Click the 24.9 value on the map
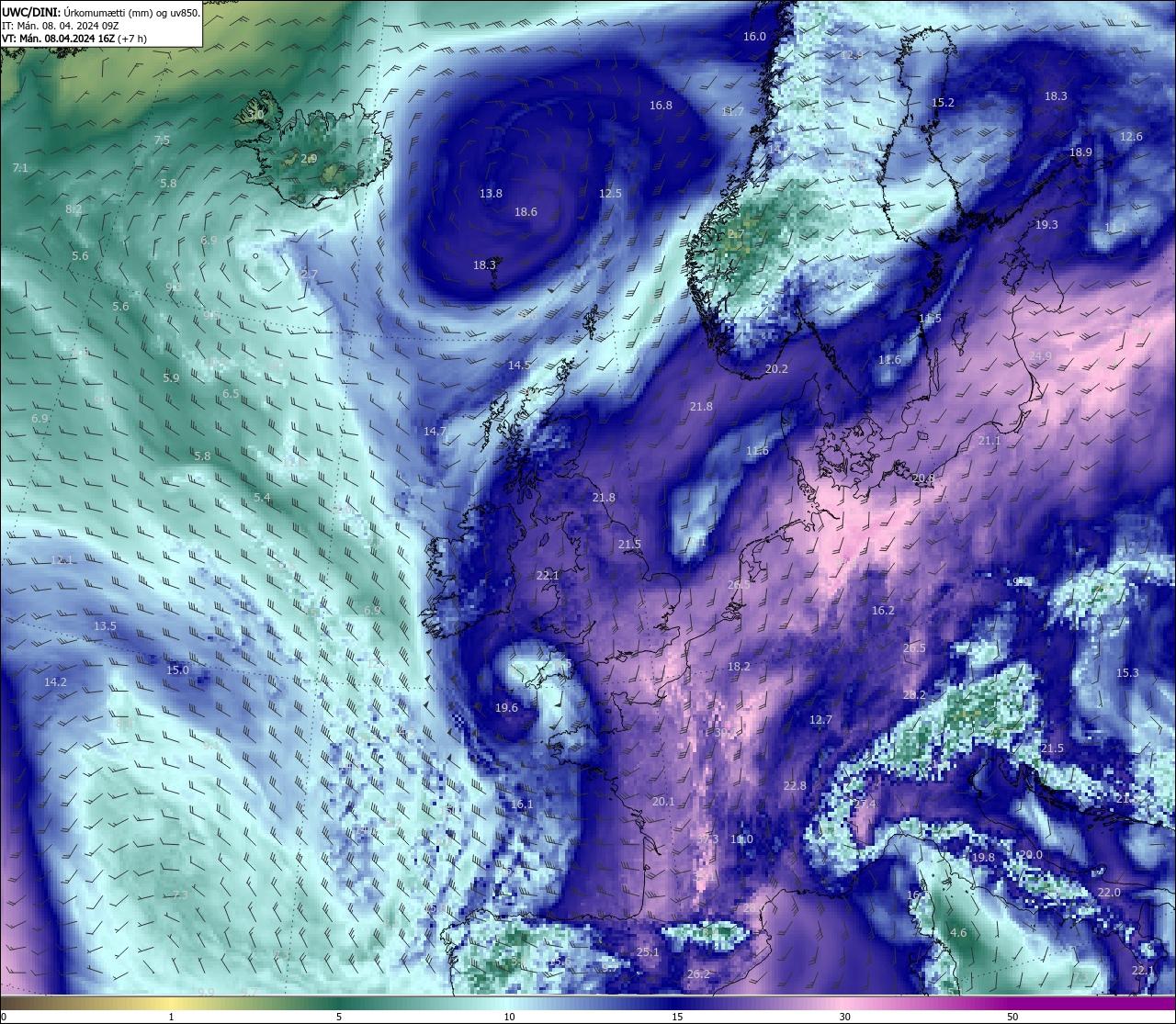 pyautogui.click(x=1041, y=356)
